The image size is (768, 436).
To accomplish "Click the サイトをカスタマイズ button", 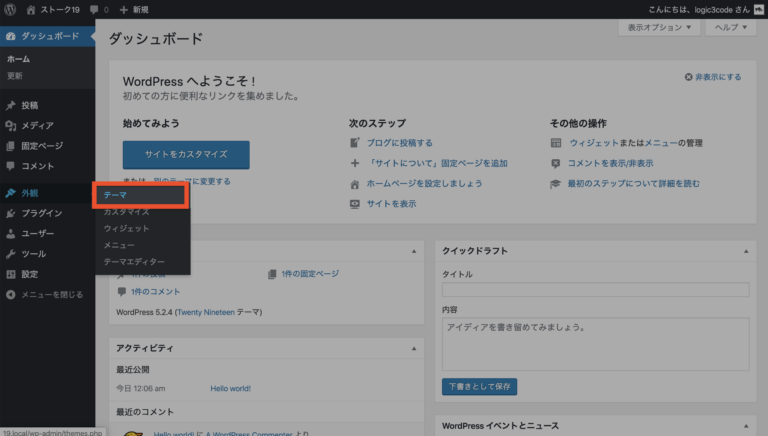I will point(186,155).
